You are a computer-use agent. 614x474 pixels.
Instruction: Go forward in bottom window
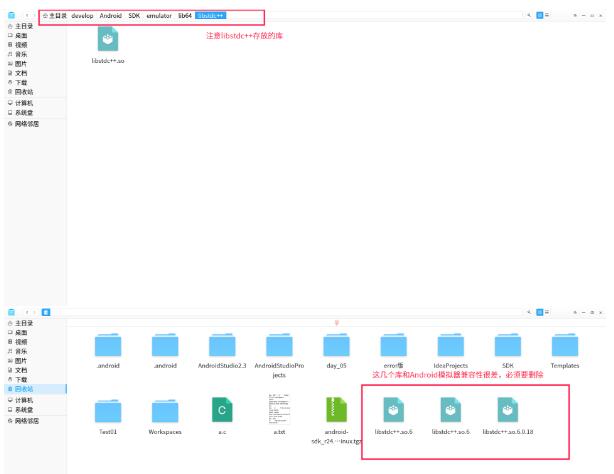pyautogui.click(x=34, y=312)
